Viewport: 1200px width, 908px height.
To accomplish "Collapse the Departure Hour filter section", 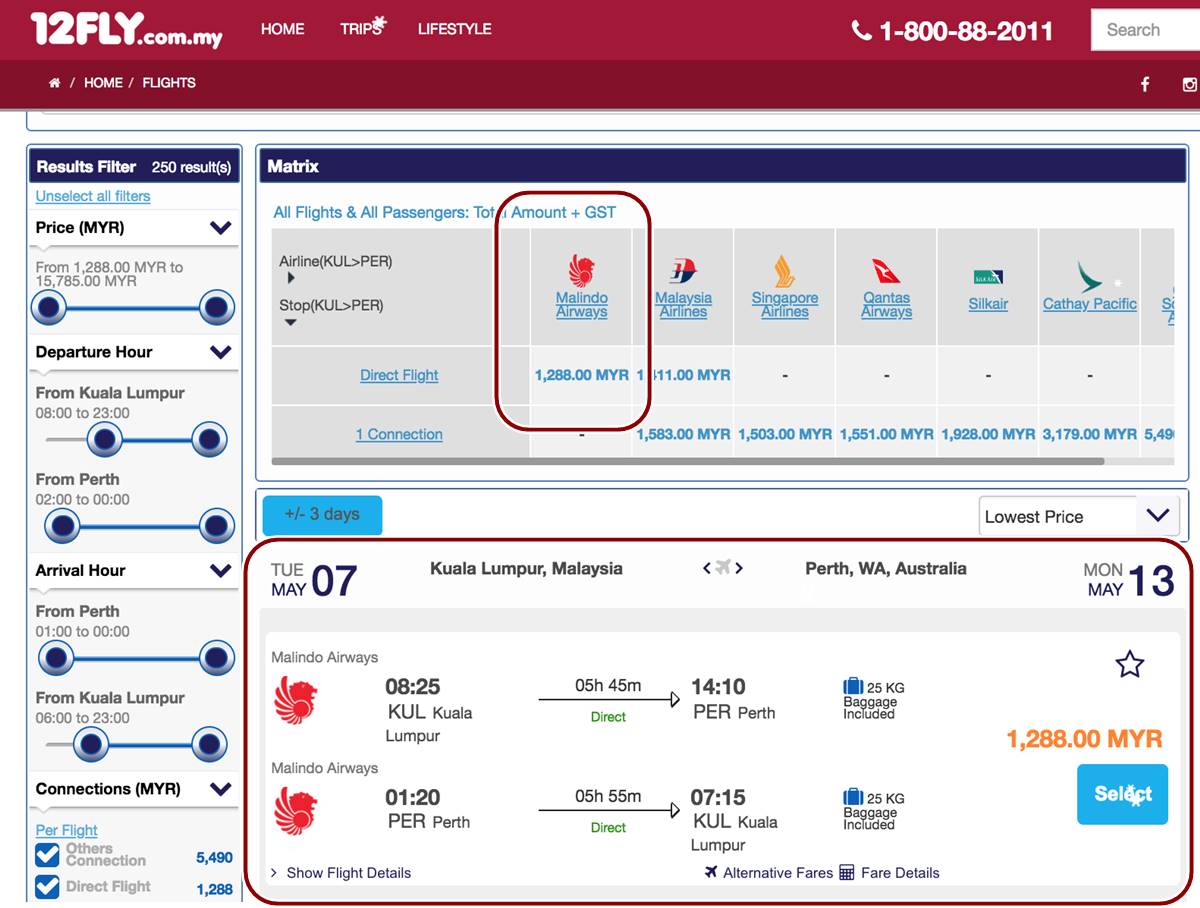I will (x=221, y=352).
